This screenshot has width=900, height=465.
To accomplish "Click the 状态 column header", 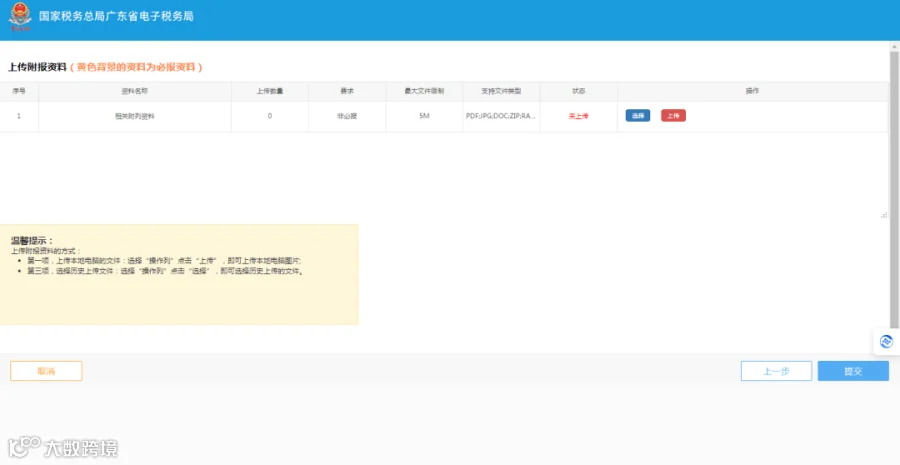I will (x=579, y=91).
